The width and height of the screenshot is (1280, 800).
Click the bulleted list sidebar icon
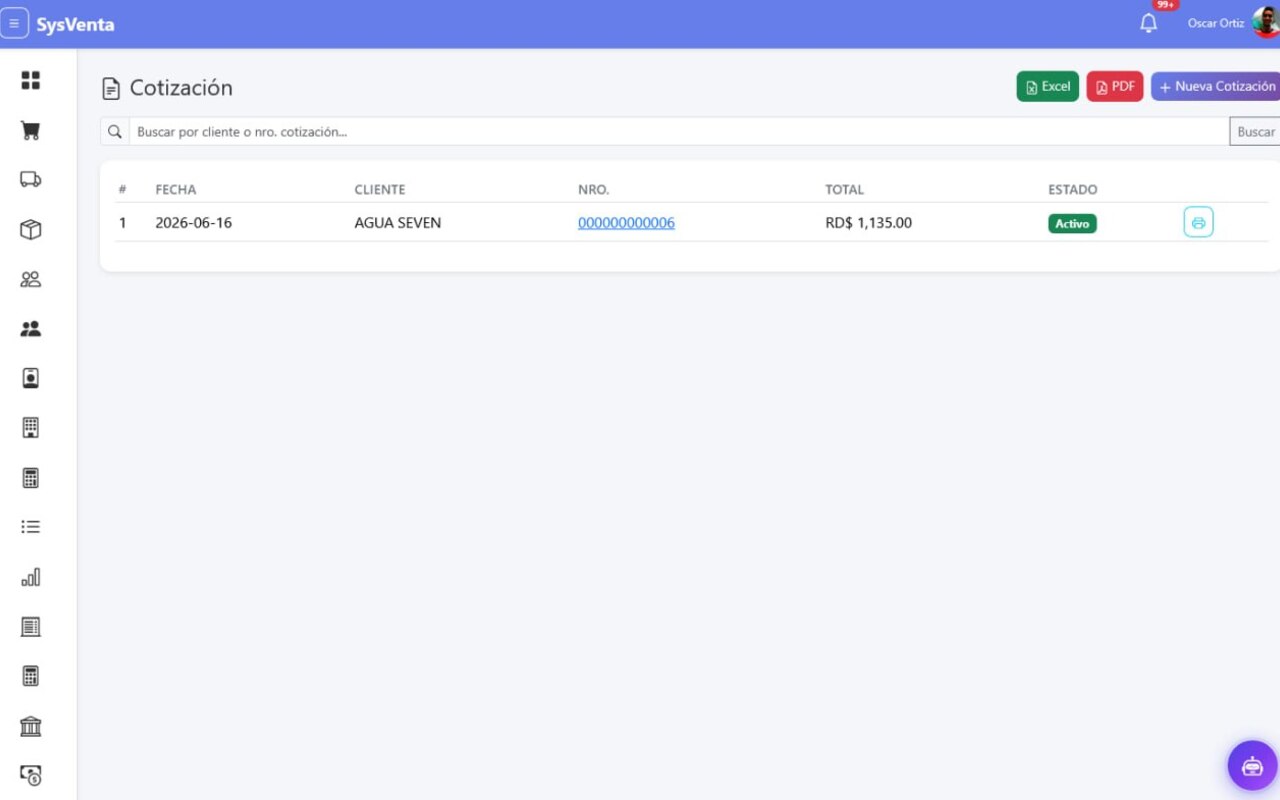pos(31,527)
